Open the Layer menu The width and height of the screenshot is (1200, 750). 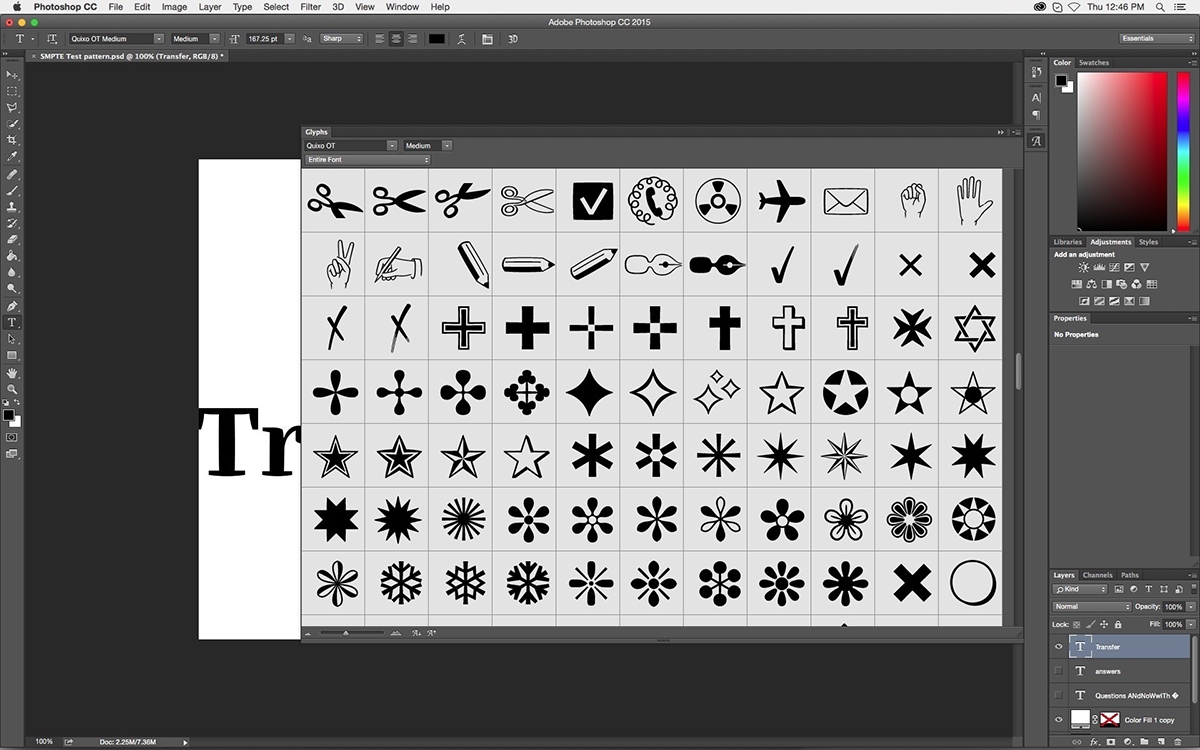tap(210, 7)
